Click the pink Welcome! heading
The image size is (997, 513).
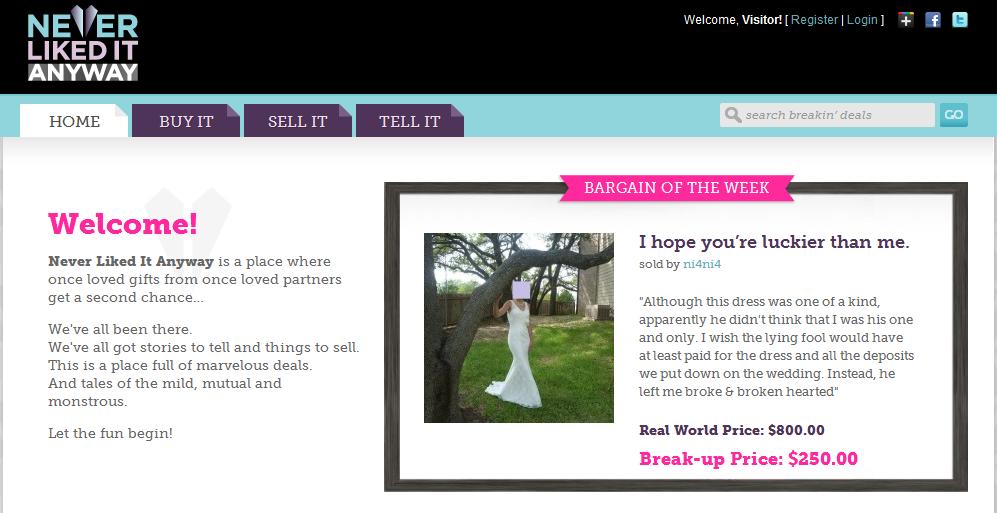point(123,224)
